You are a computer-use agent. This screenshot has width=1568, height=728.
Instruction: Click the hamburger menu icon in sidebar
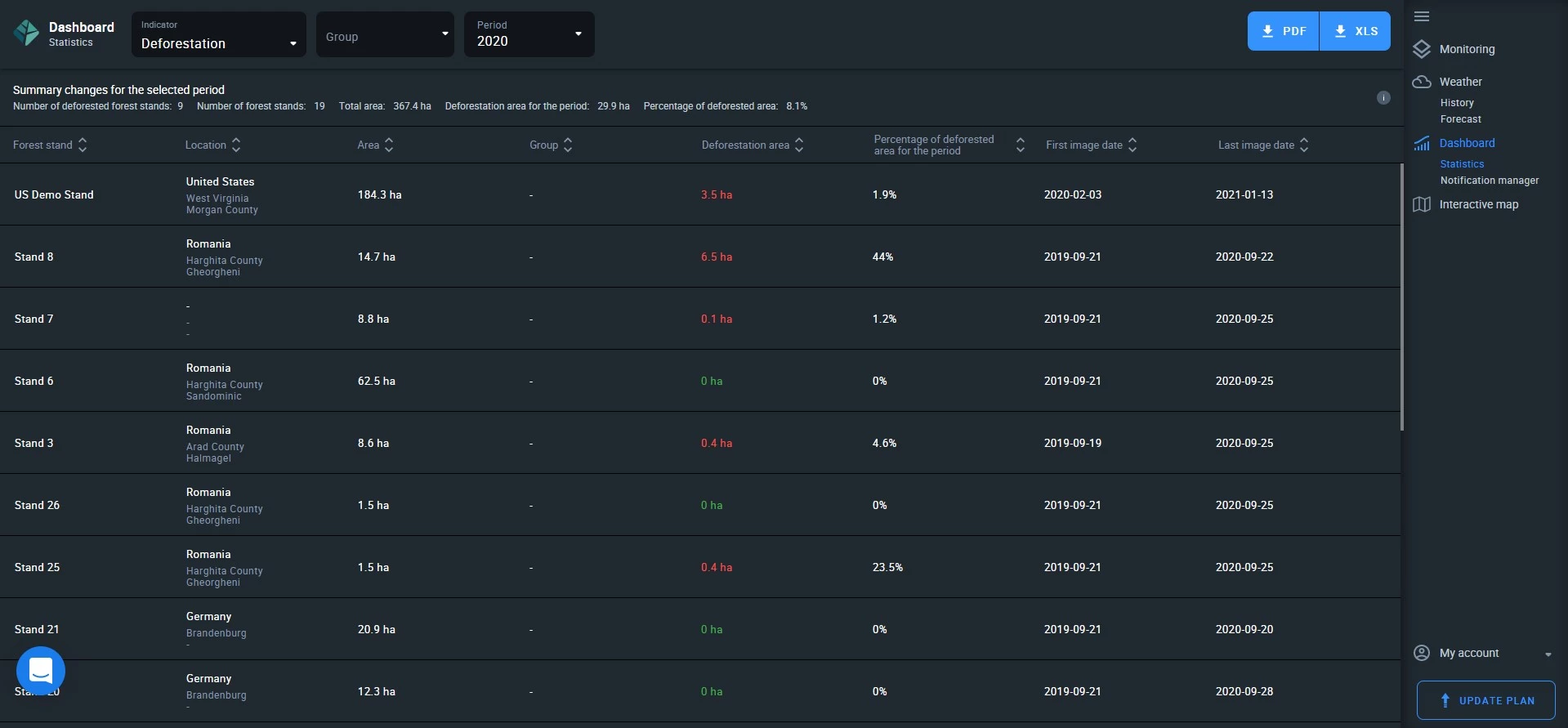point(1422,16)
